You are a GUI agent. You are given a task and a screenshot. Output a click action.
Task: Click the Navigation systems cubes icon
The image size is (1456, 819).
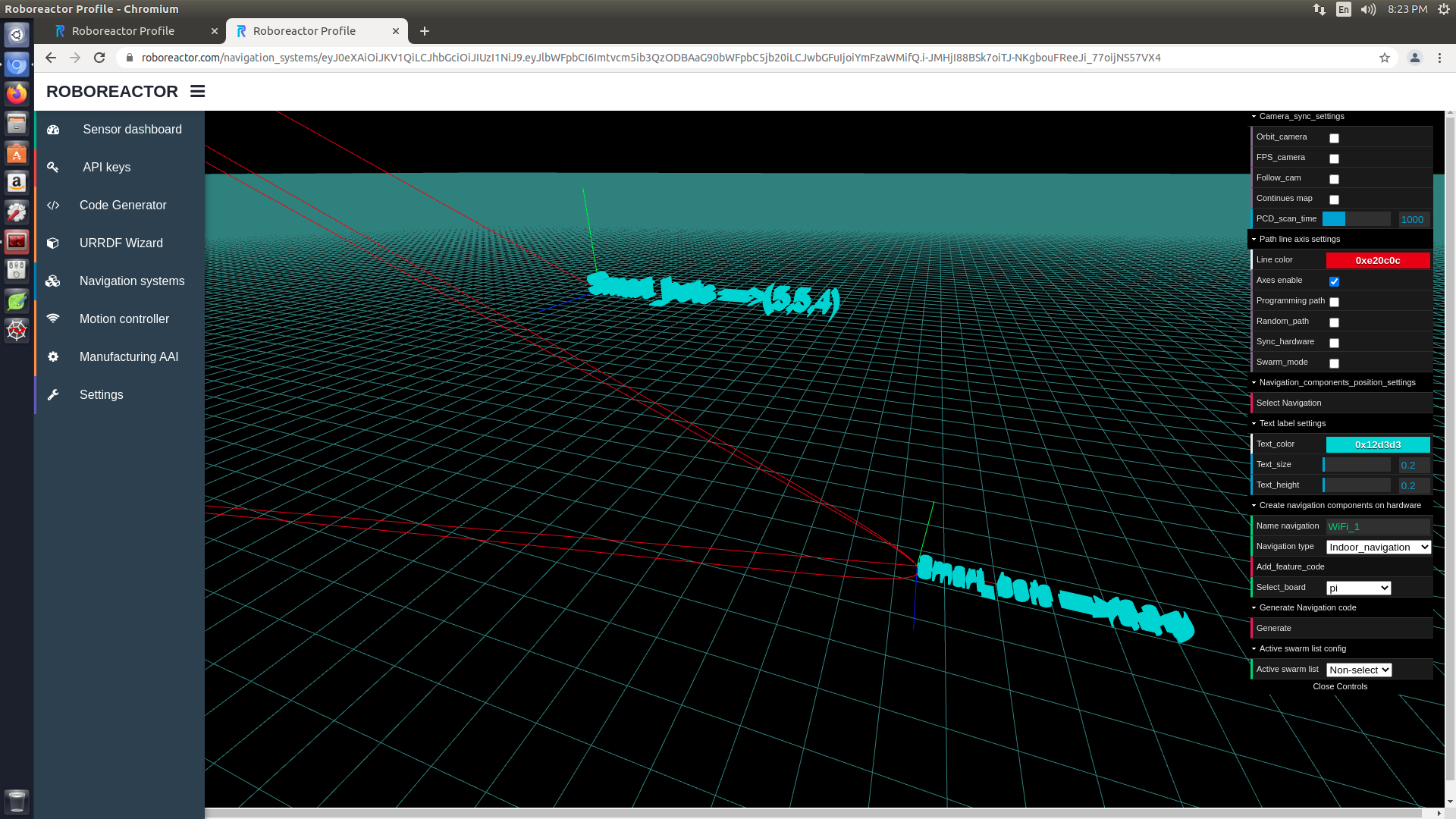[53, 281]
